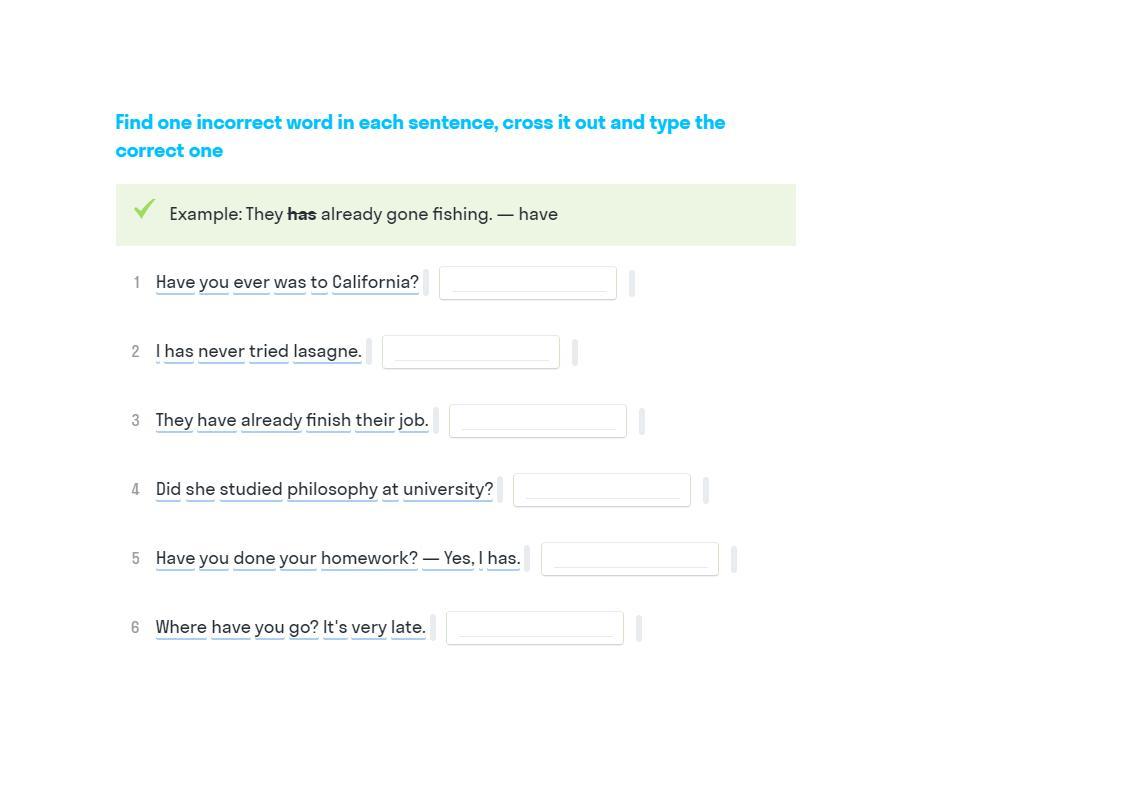1122x793 pixels.
Task: Click the word "Where" in sentence 6
Action: pyautogui.click(x=181, y=628)
